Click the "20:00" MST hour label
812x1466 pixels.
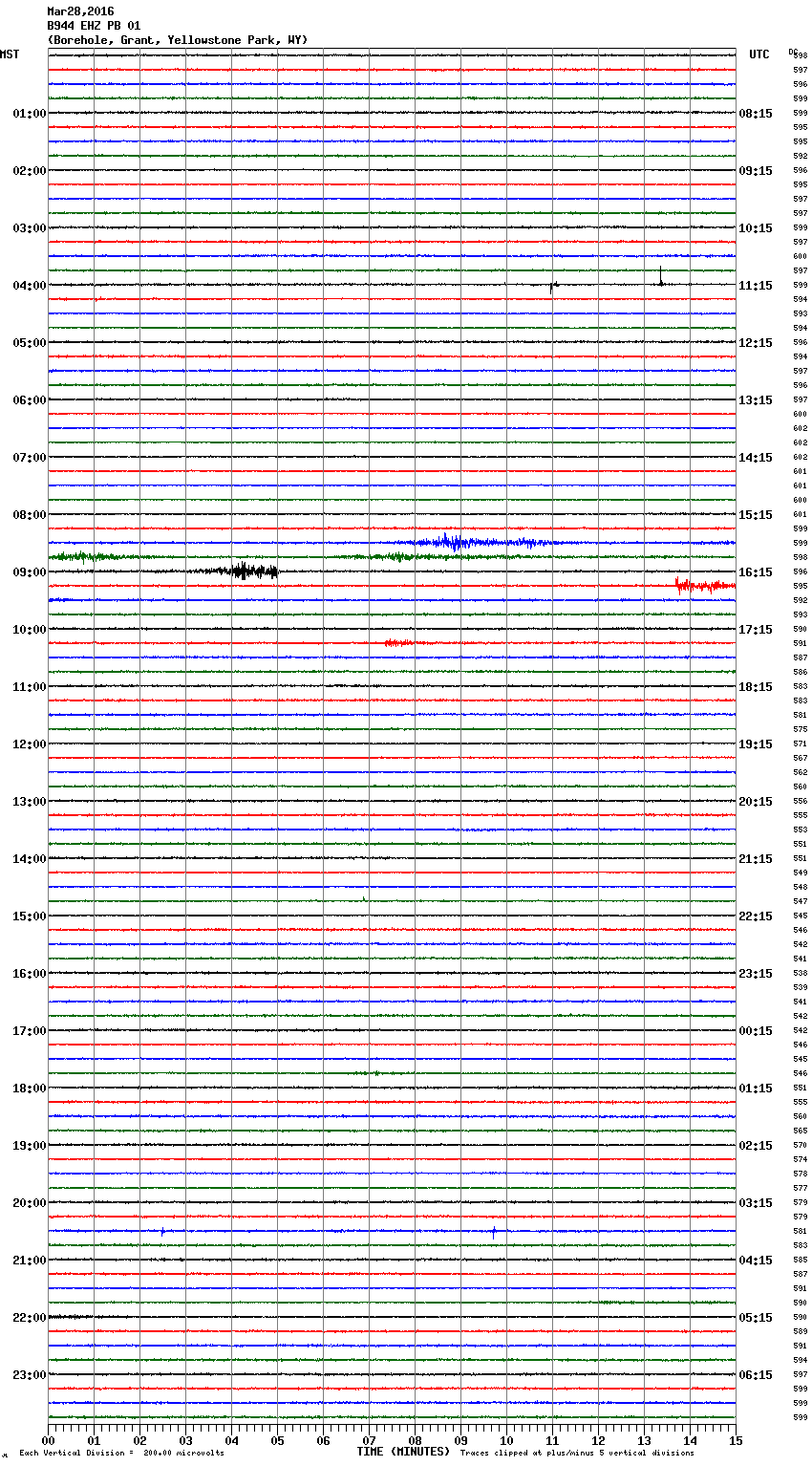pos(29,1203)
